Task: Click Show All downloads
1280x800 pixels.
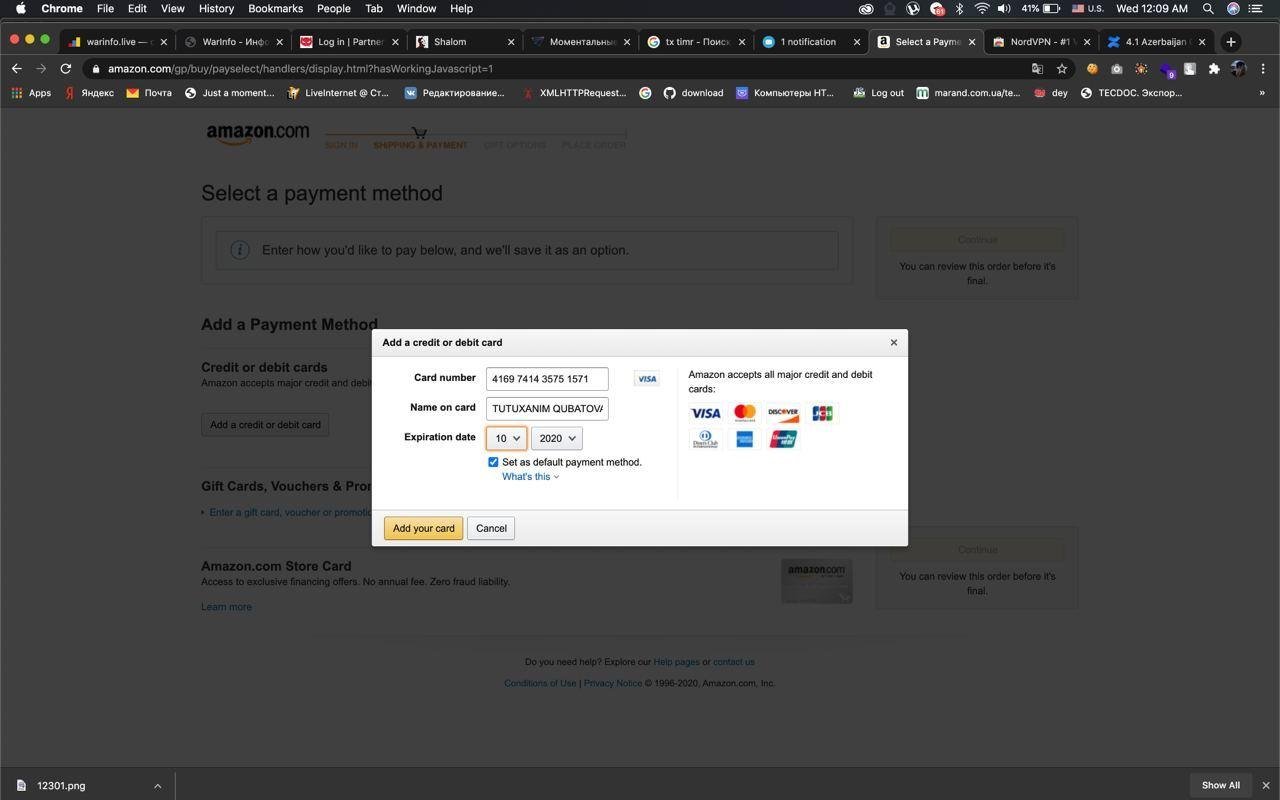Action: (1221, 785)
